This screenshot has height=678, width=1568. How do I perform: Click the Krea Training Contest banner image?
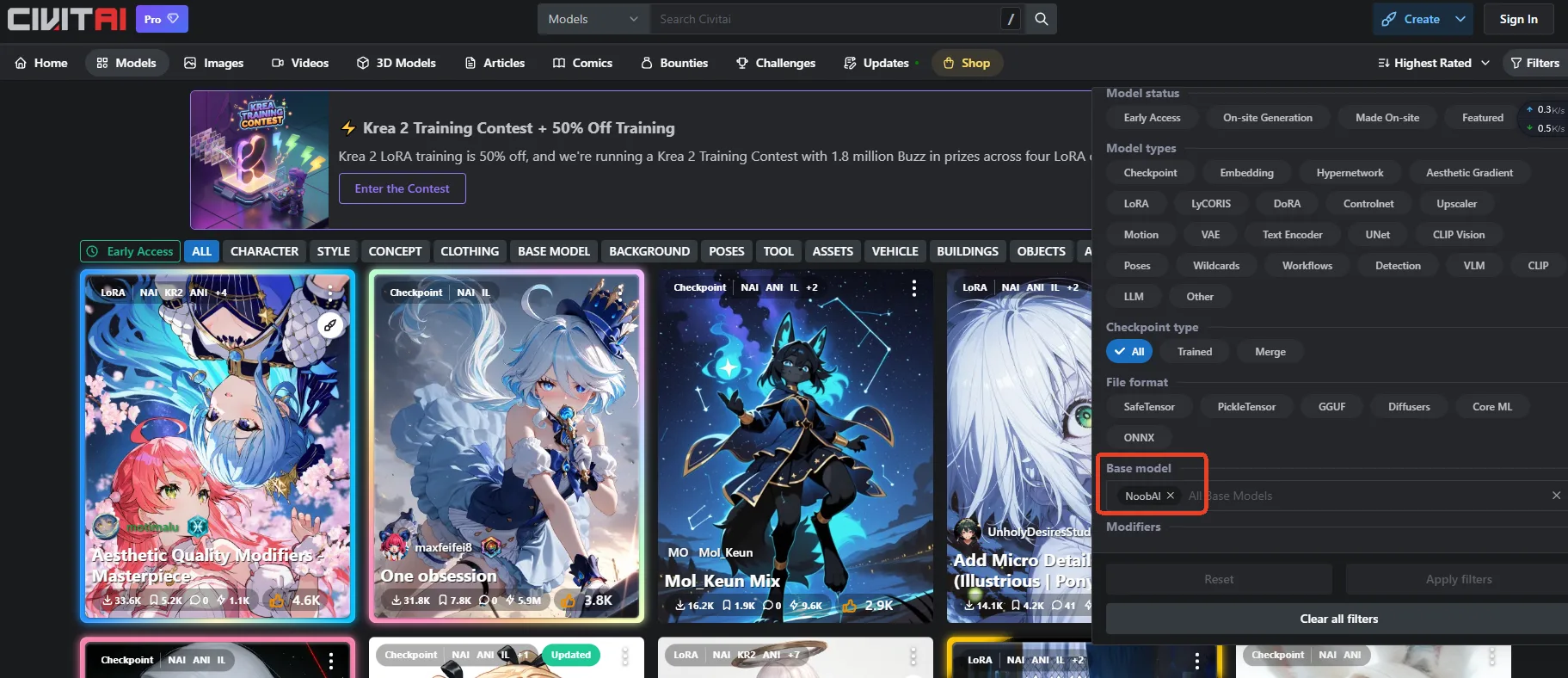(x=261, y=160)
